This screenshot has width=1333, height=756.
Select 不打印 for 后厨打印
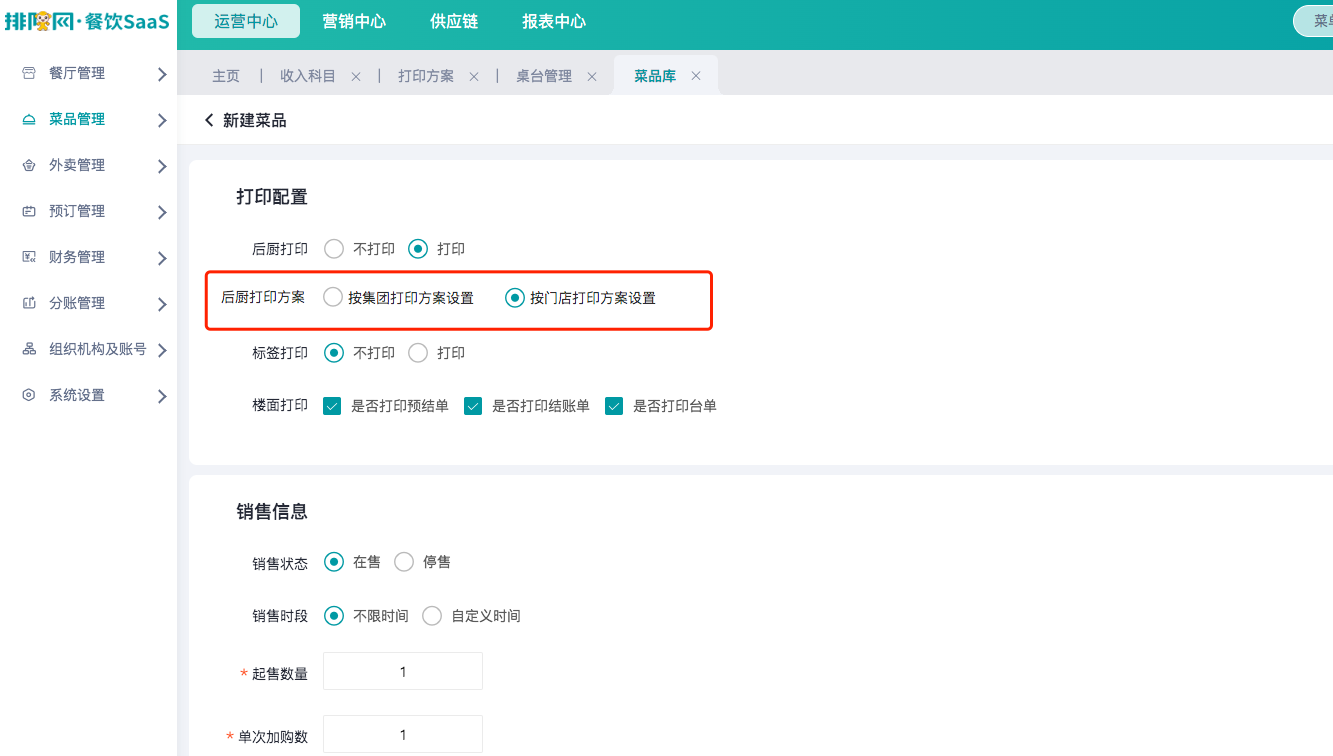(334, 249)
